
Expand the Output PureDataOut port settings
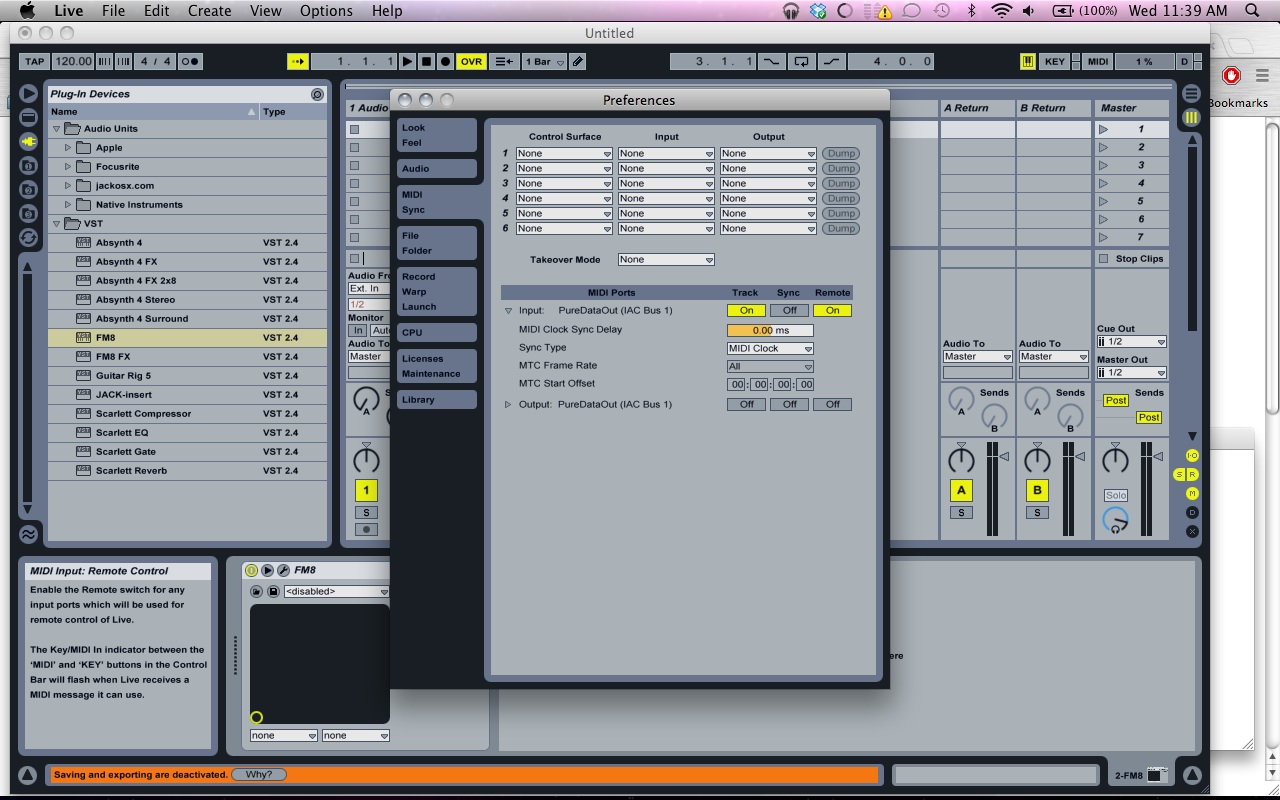pos(508,405)
